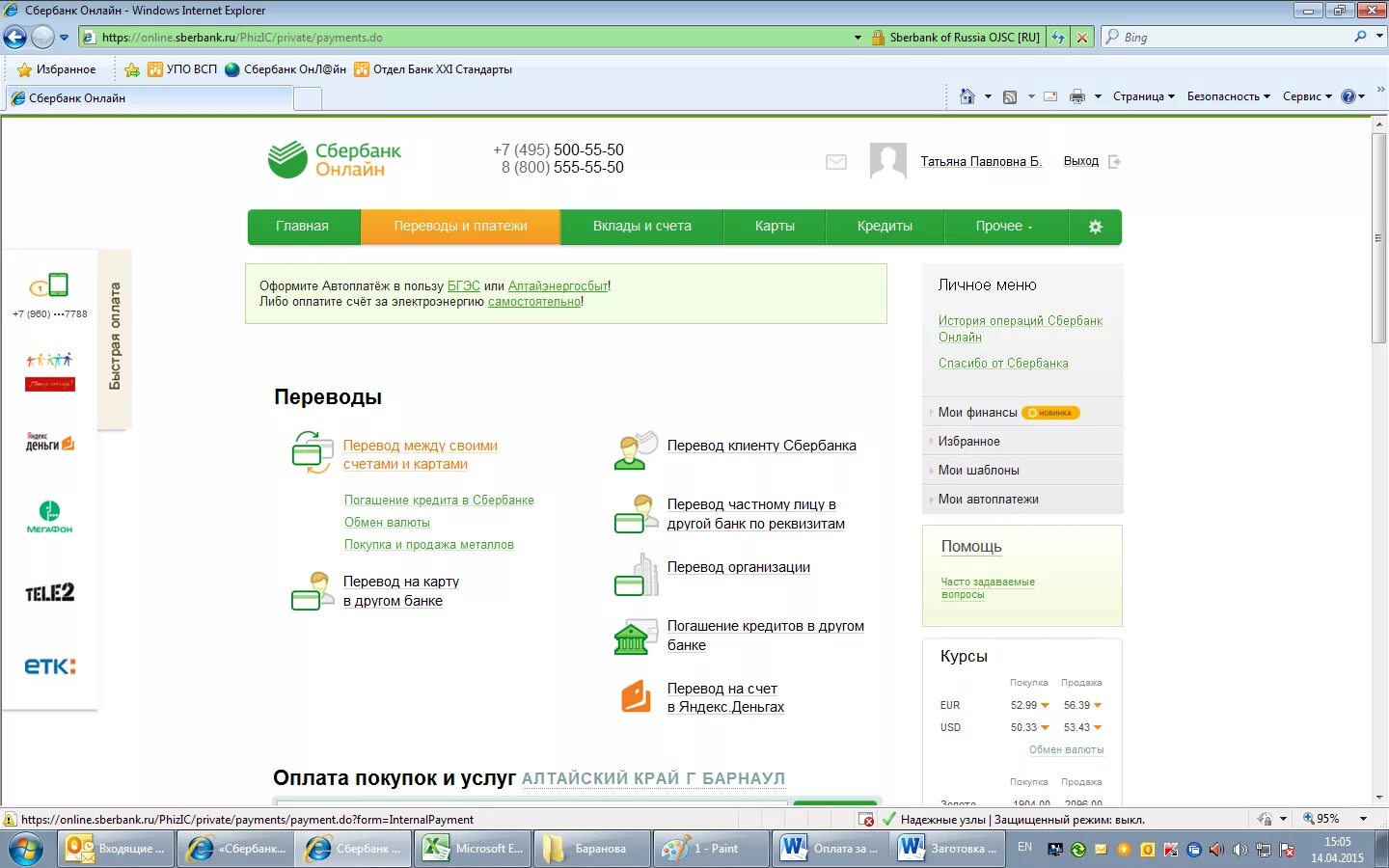Click the Выход logout link
Viewport: 1389px width, 868px height.
[x=1081, y=161]
